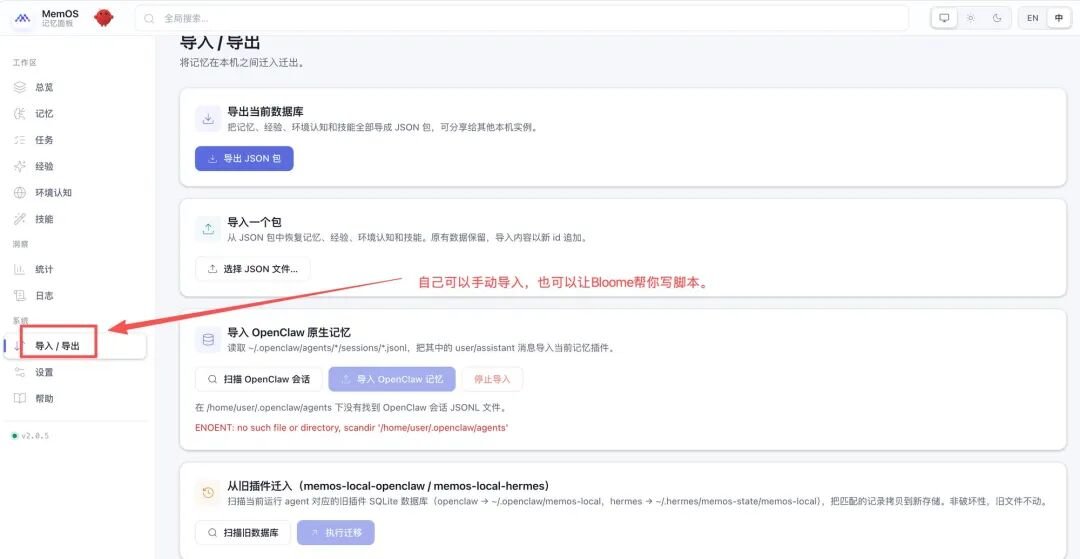Click the export download icon beside 导出当前数据库
This screenshot has height=559, width=1080.
coord(208,119)
